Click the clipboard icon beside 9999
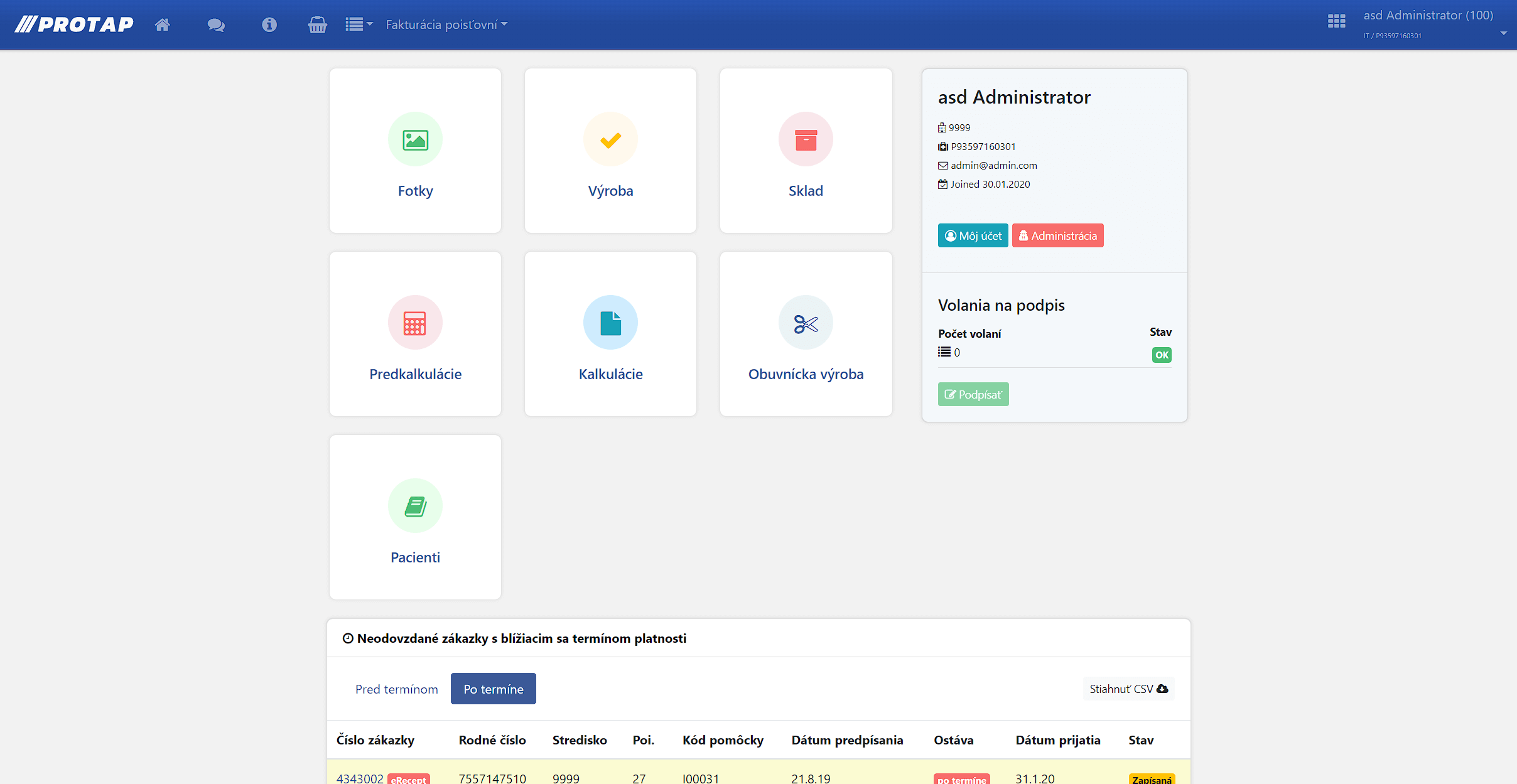The width and height of the screenshot is (1517, 784). pyautogui.click(x=942, y=128)
